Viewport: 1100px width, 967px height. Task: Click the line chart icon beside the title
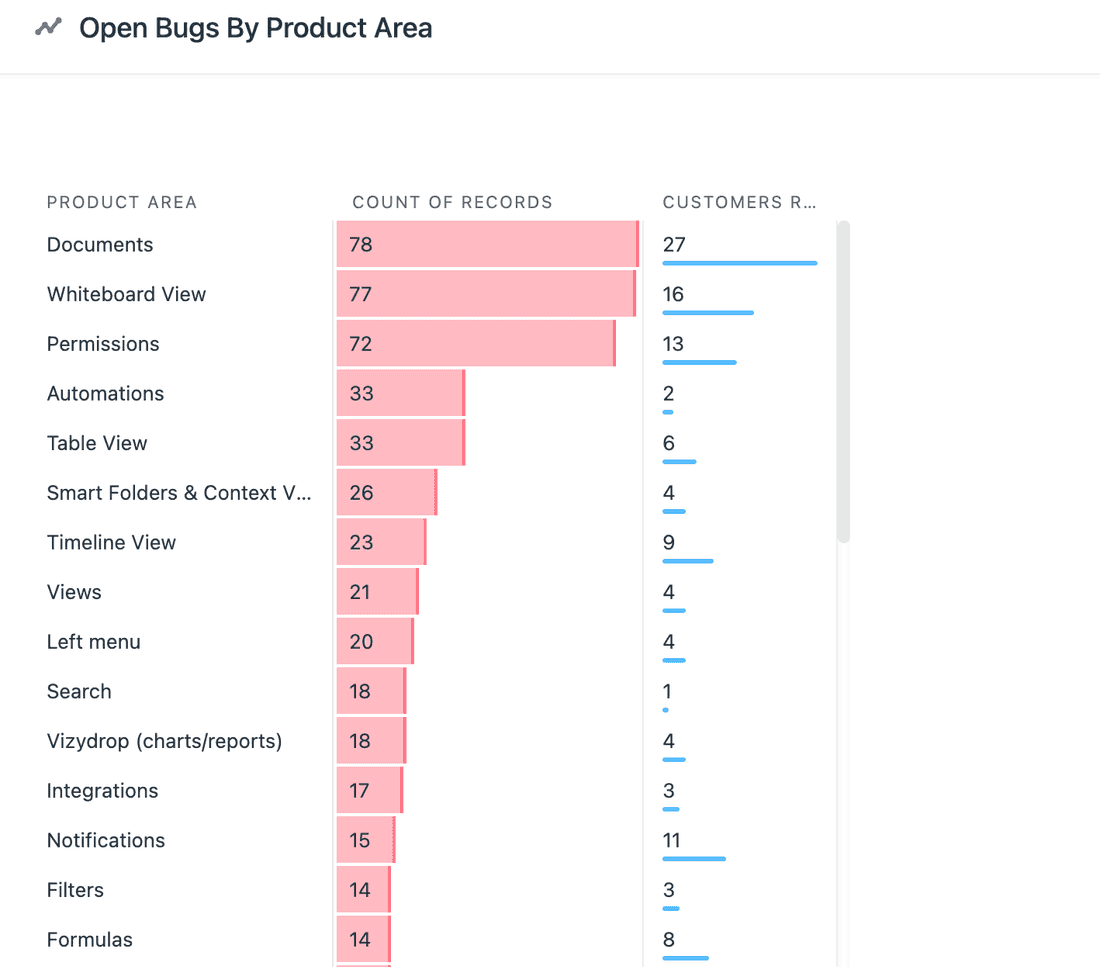click(x=47, y=28)
